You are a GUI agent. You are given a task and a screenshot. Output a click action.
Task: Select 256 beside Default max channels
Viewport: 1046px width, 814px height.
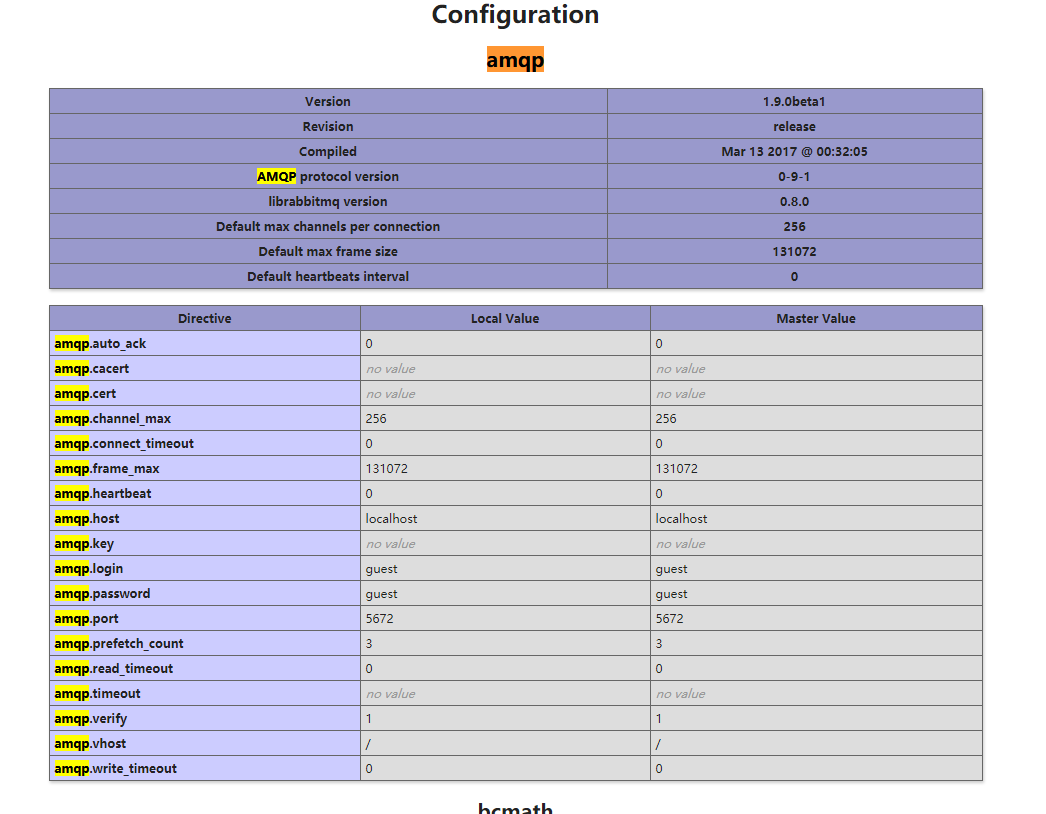click(794, 227)
